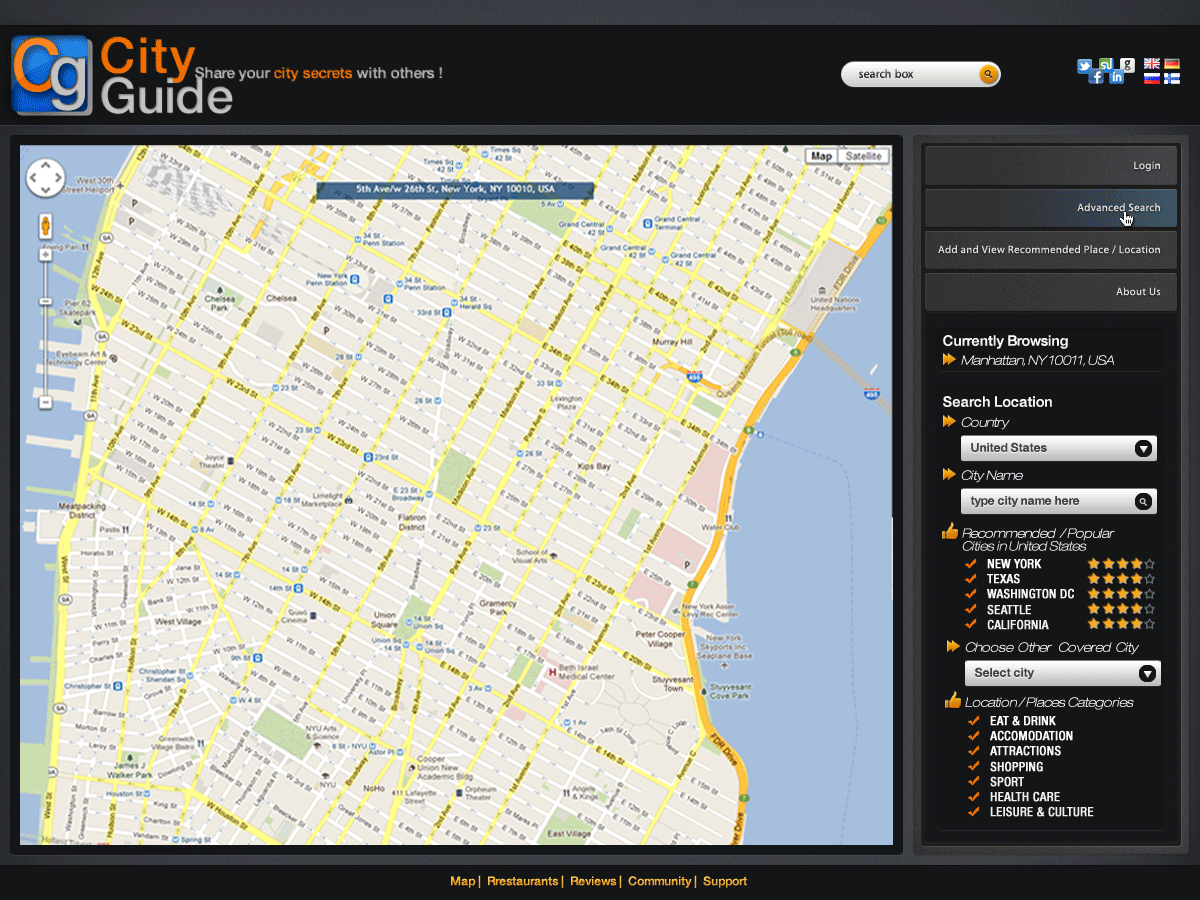The width and height of the screenshot is (1200, 900).
Task: Click the star rating beside WASHINGTON DC
Action: (1121, 594)
